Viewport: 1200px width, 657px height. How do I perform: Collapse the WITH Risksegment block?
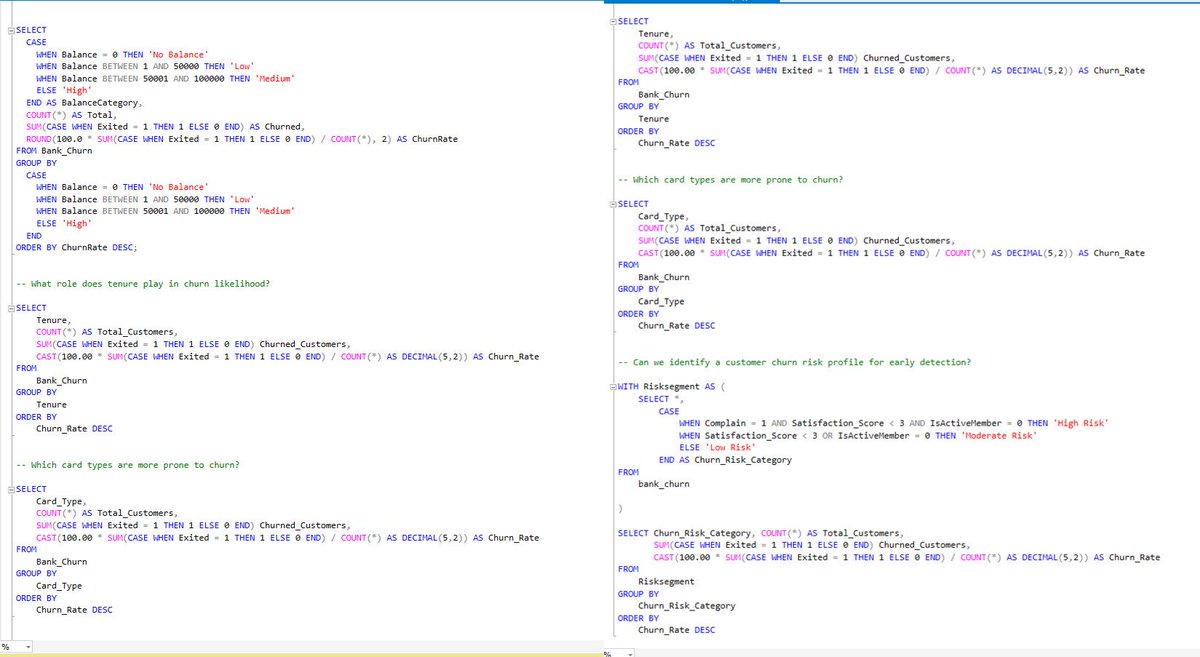613,387
